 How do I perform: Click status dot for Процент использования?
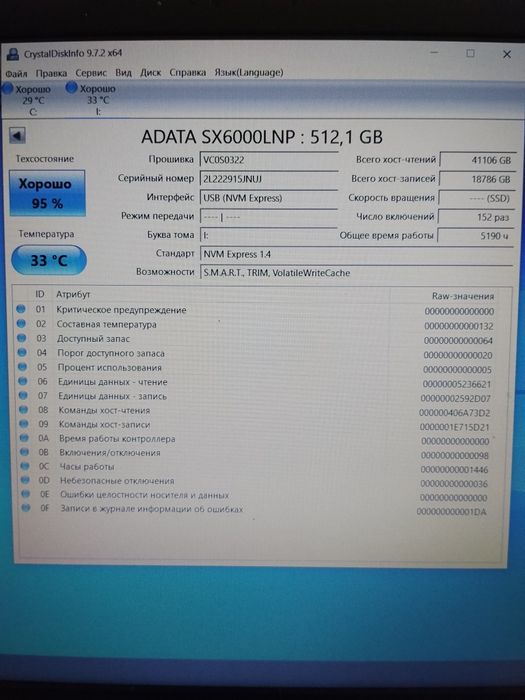(x=22, y=367)
